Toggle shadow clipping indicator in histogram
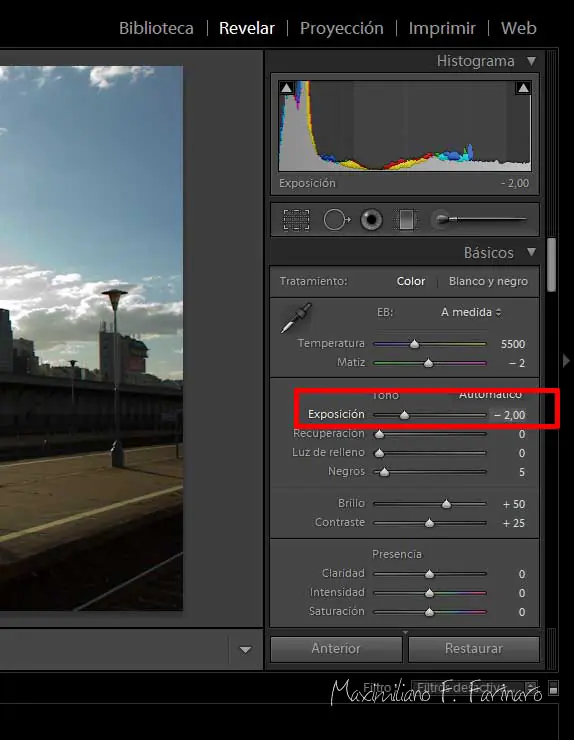Screen dimensions: 574x740 pyautogui.click(x=287, y=87)
